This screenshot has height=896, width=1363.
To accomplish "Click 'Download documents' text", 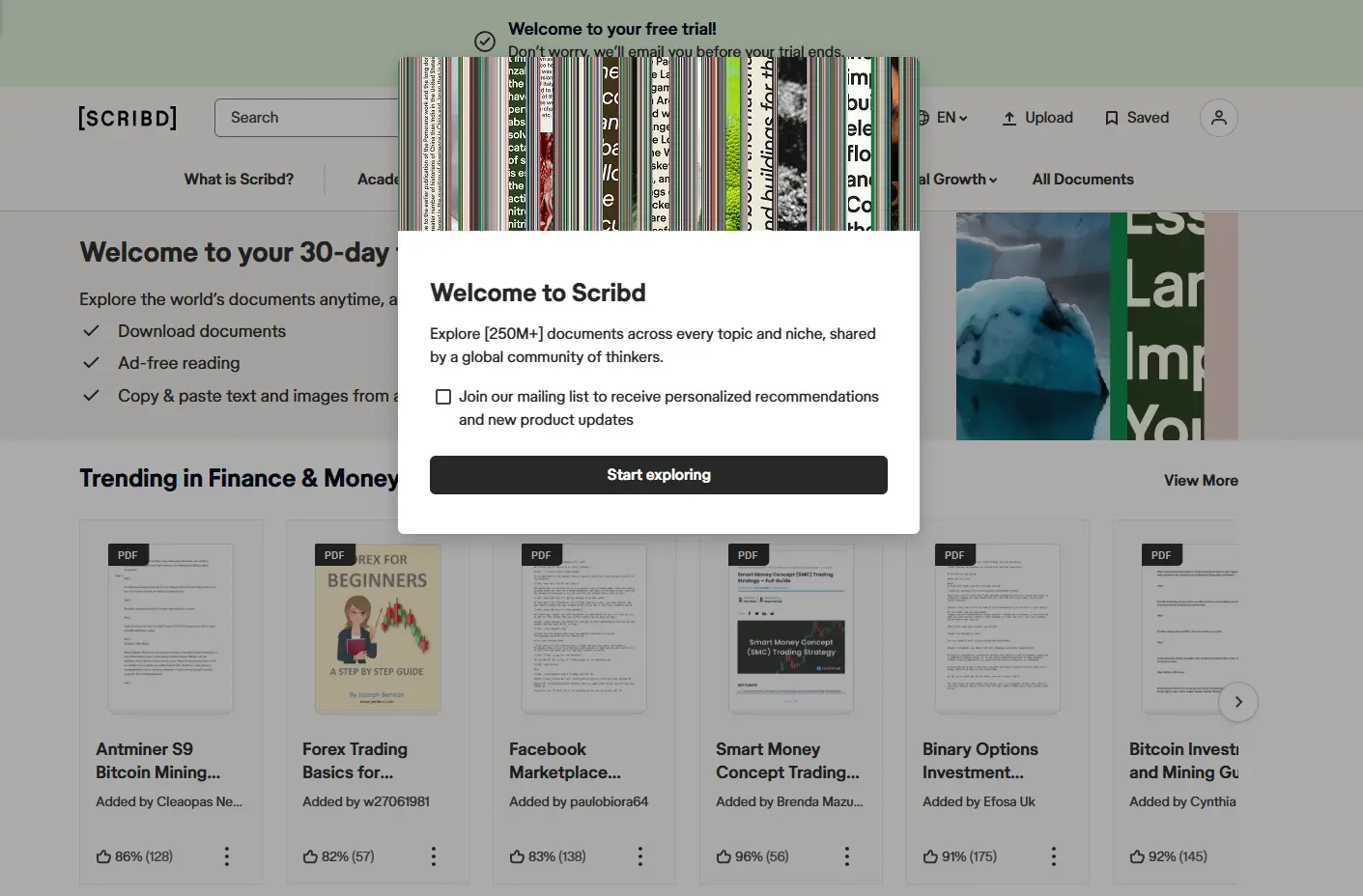I will tap(202, 331).
